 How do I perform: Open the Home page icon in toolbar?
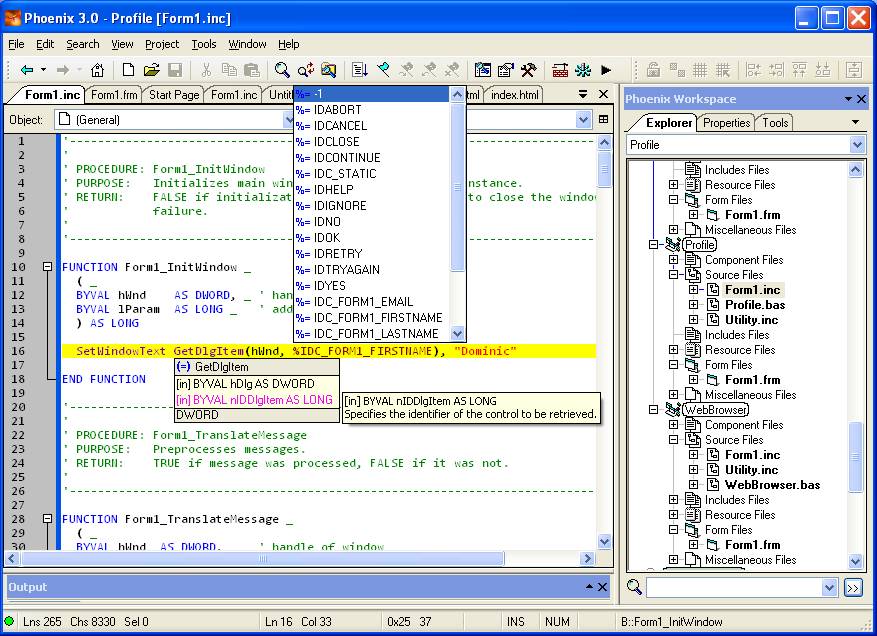tap(97, 70)
